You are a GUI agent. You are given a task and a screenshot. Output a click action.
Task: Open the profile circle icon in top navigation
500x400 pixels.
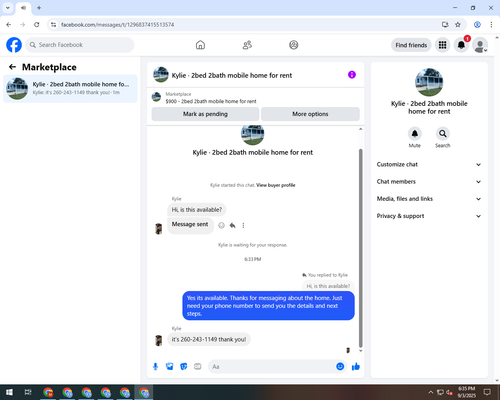point(294,45)
